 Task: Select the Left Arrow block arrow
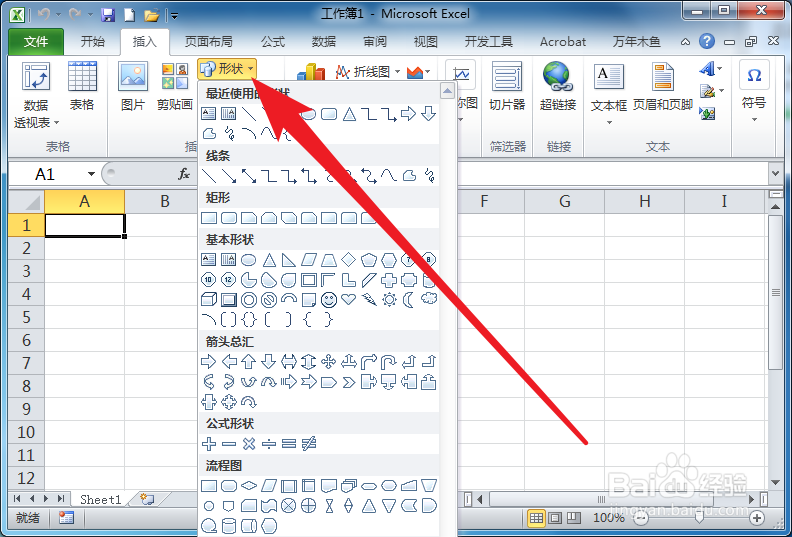coord(229,361)
